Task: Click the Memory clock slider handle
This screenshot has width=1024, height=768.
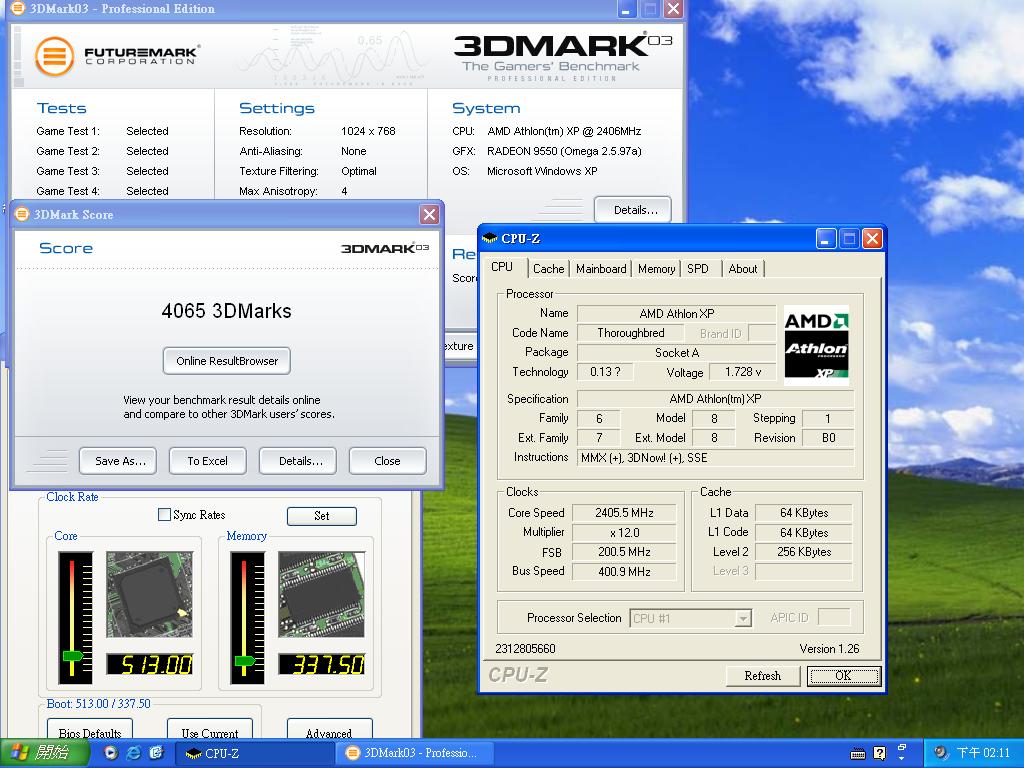Action: click(245, 661)
